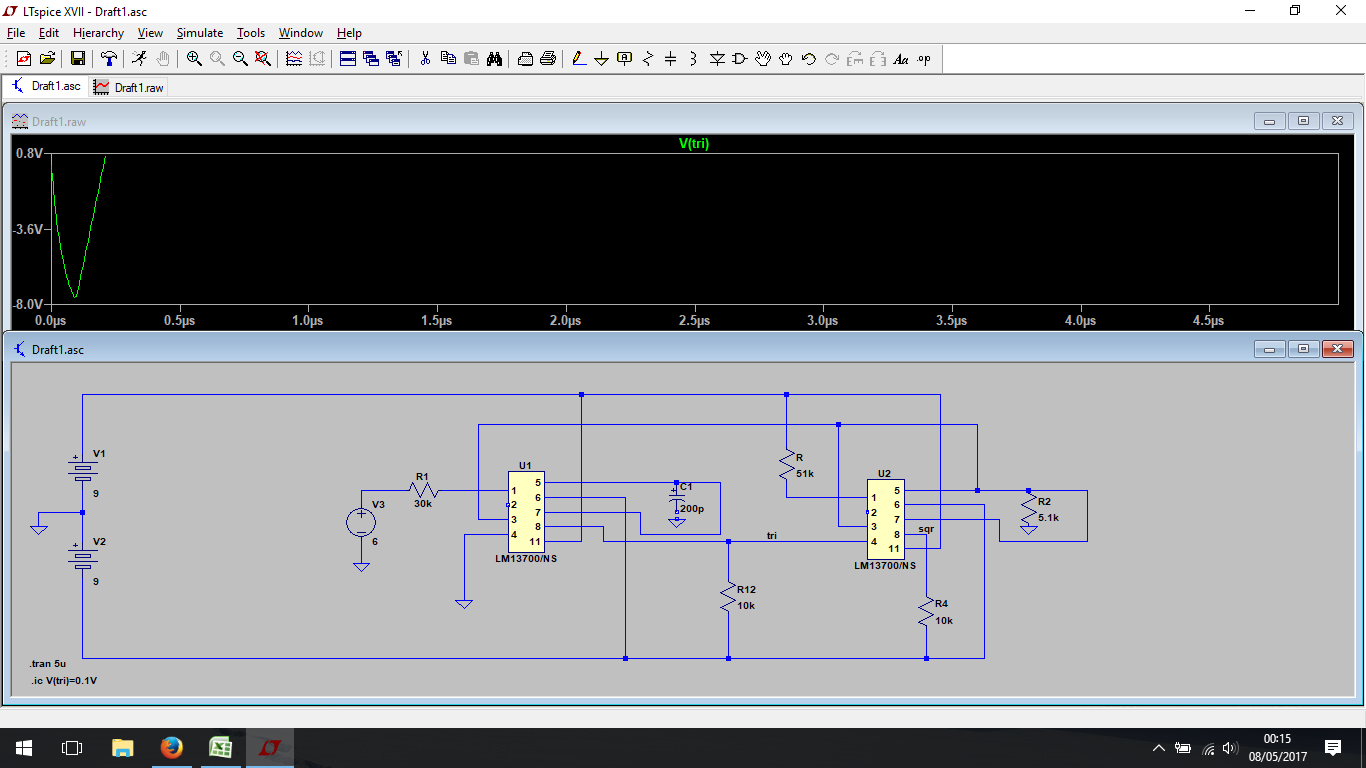Click the New Schematic toolbar icon
The height and width of the screenshot is (768, 1366).
tap(23, 59)
